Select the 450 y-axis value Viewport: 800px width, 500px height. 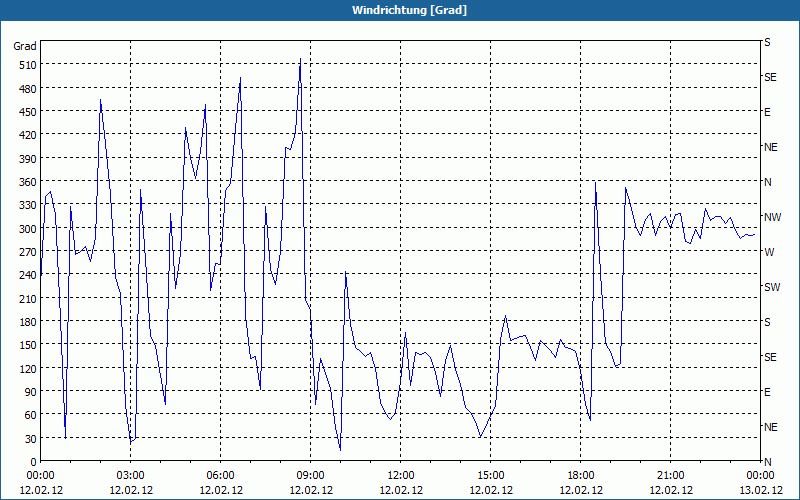click(x=28, y=112)
